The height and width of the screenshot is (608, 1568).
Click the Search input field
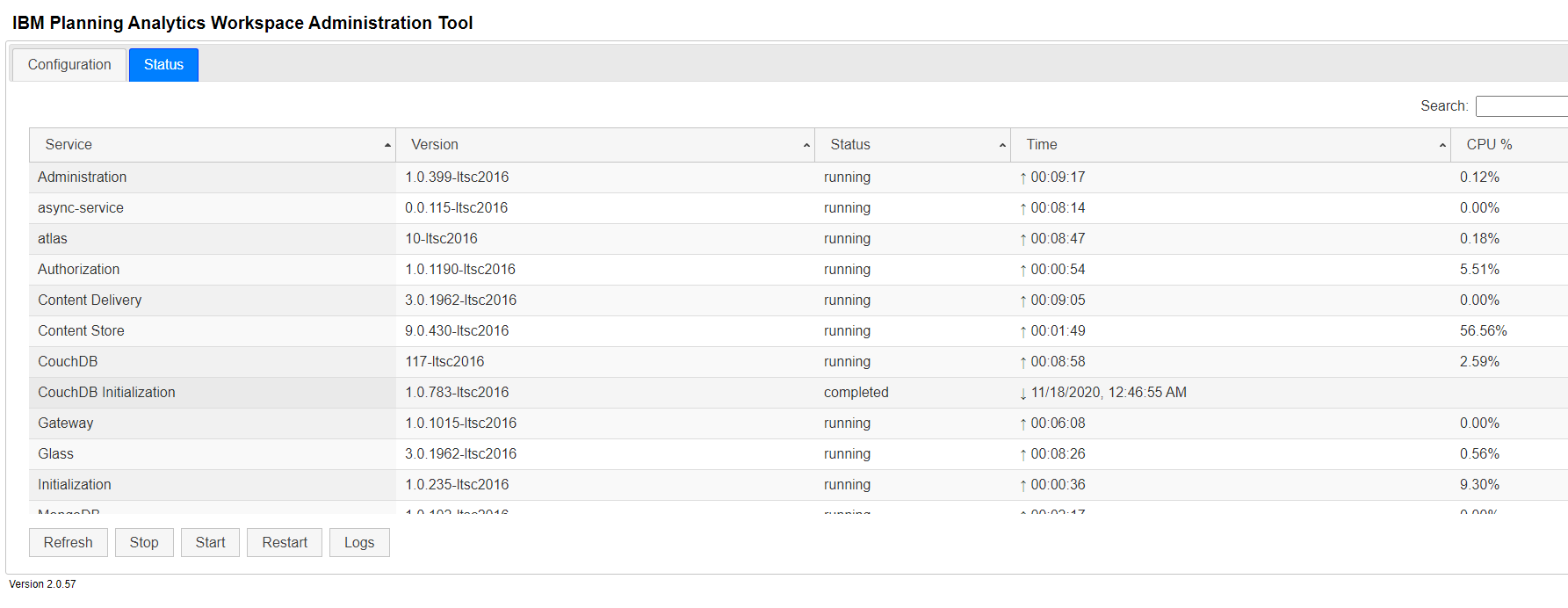(x=1521, y=106)
